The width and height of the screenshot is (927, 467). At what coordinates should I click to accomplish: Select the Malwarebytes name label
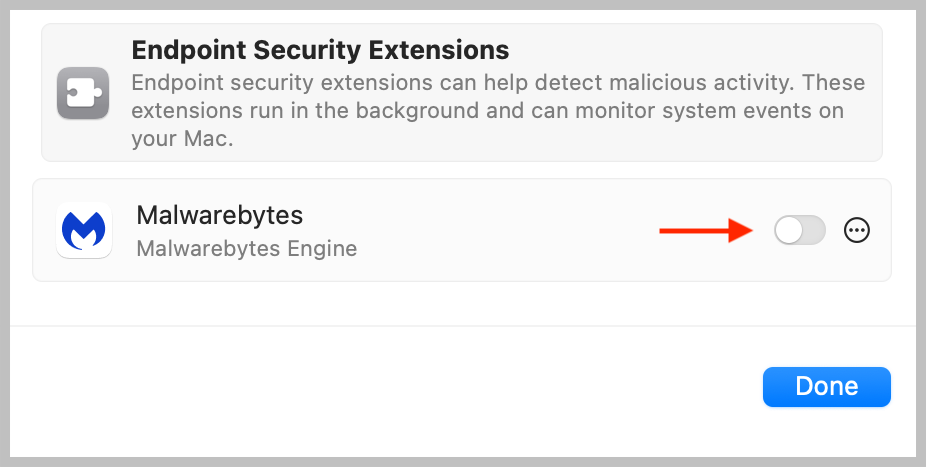pos(219,215)
